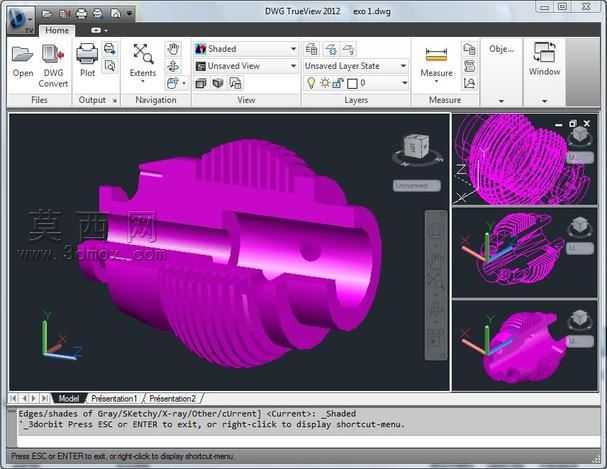Image resolution: width=607 pixels, height=469 pixels.
Task: Expand the Obje... panel
Action: coord(501,101)
